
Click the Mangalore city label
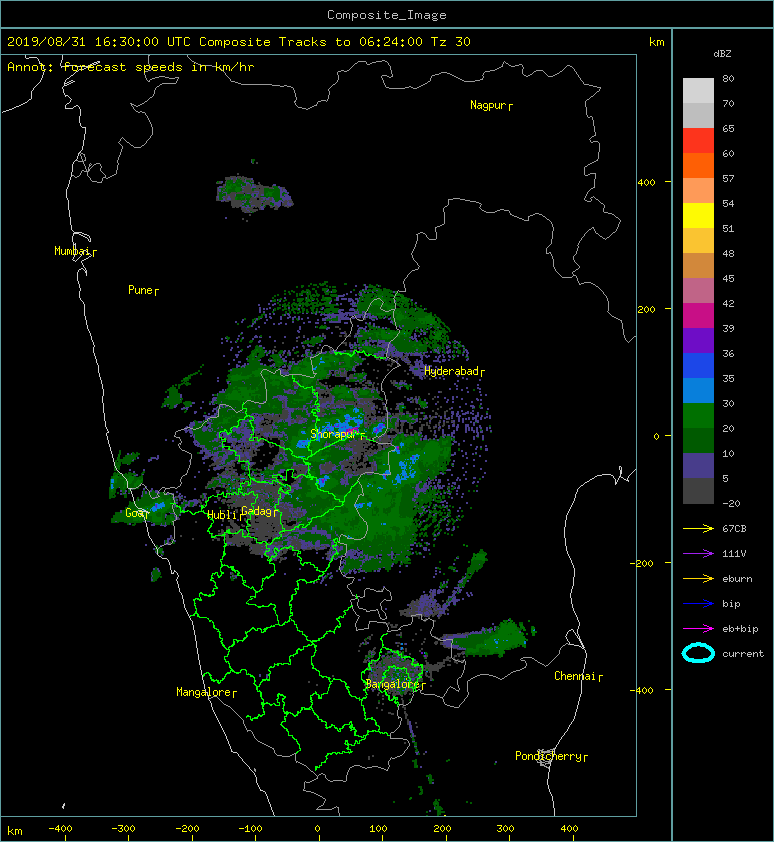pyautogui.click(x=204, y=692)
